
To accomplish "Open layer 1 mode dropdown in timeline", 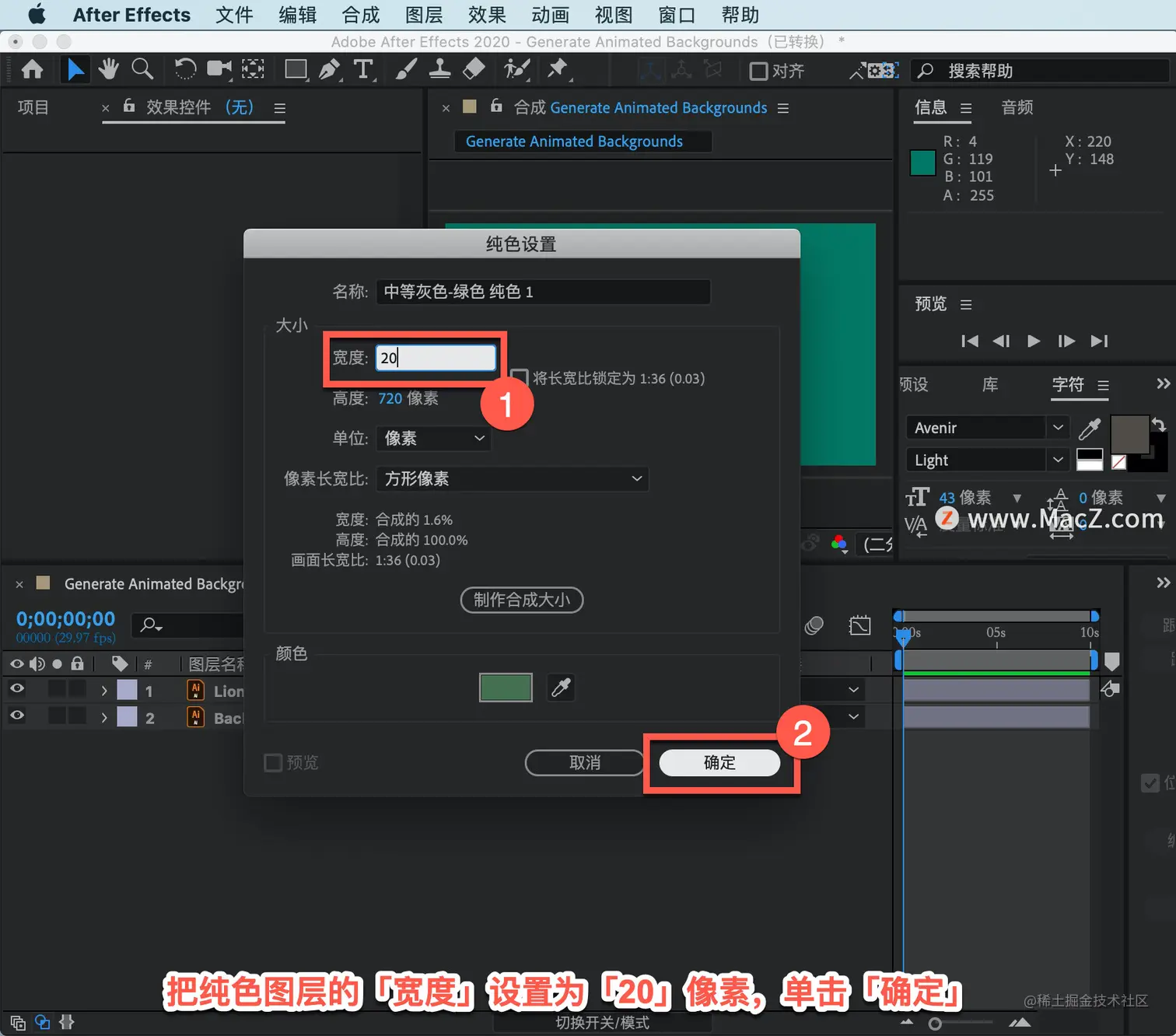I will coord(853,690).
